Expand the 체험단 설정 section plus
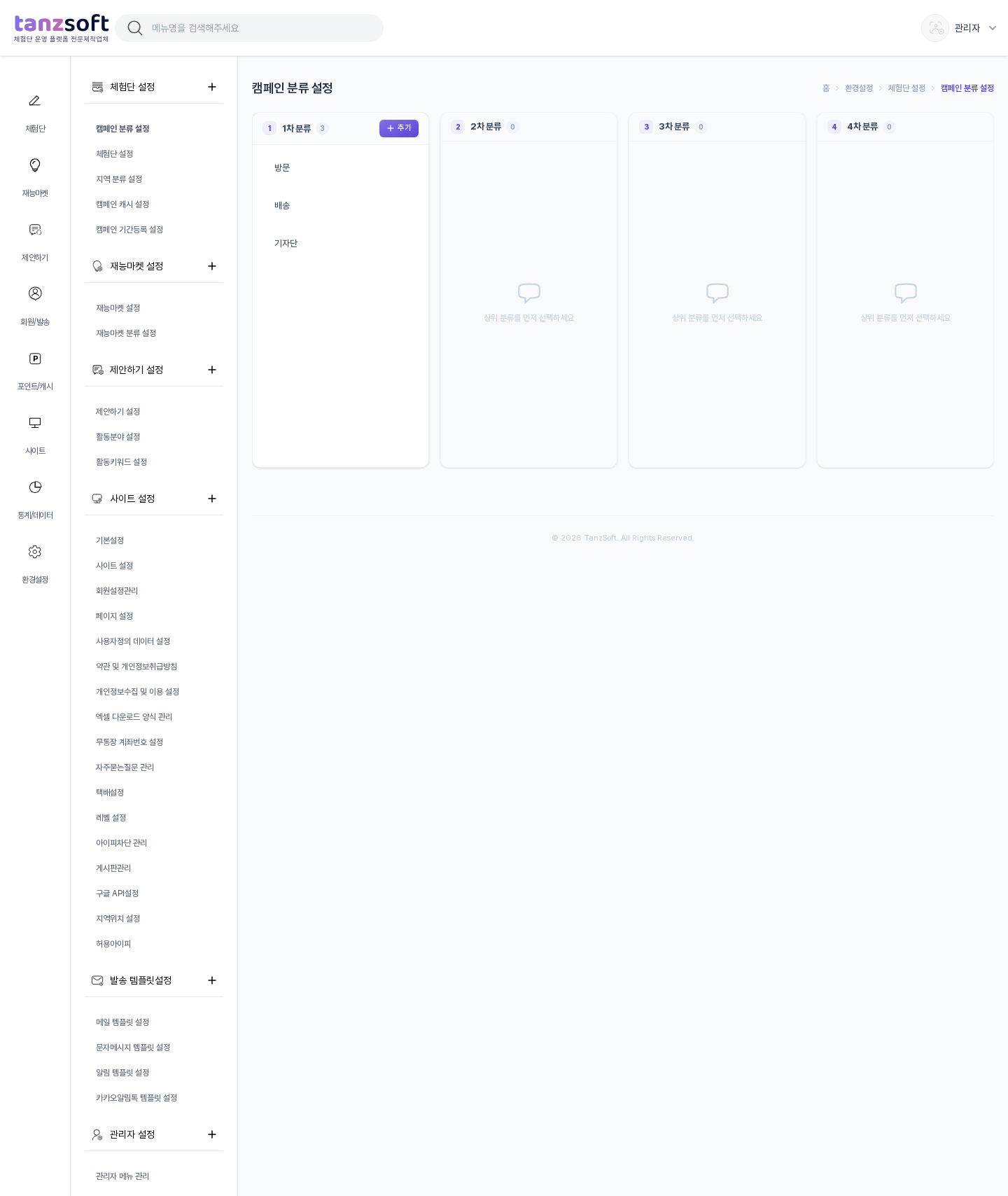This screenshot has height=1196, width=1008. [x=212, y=87]
